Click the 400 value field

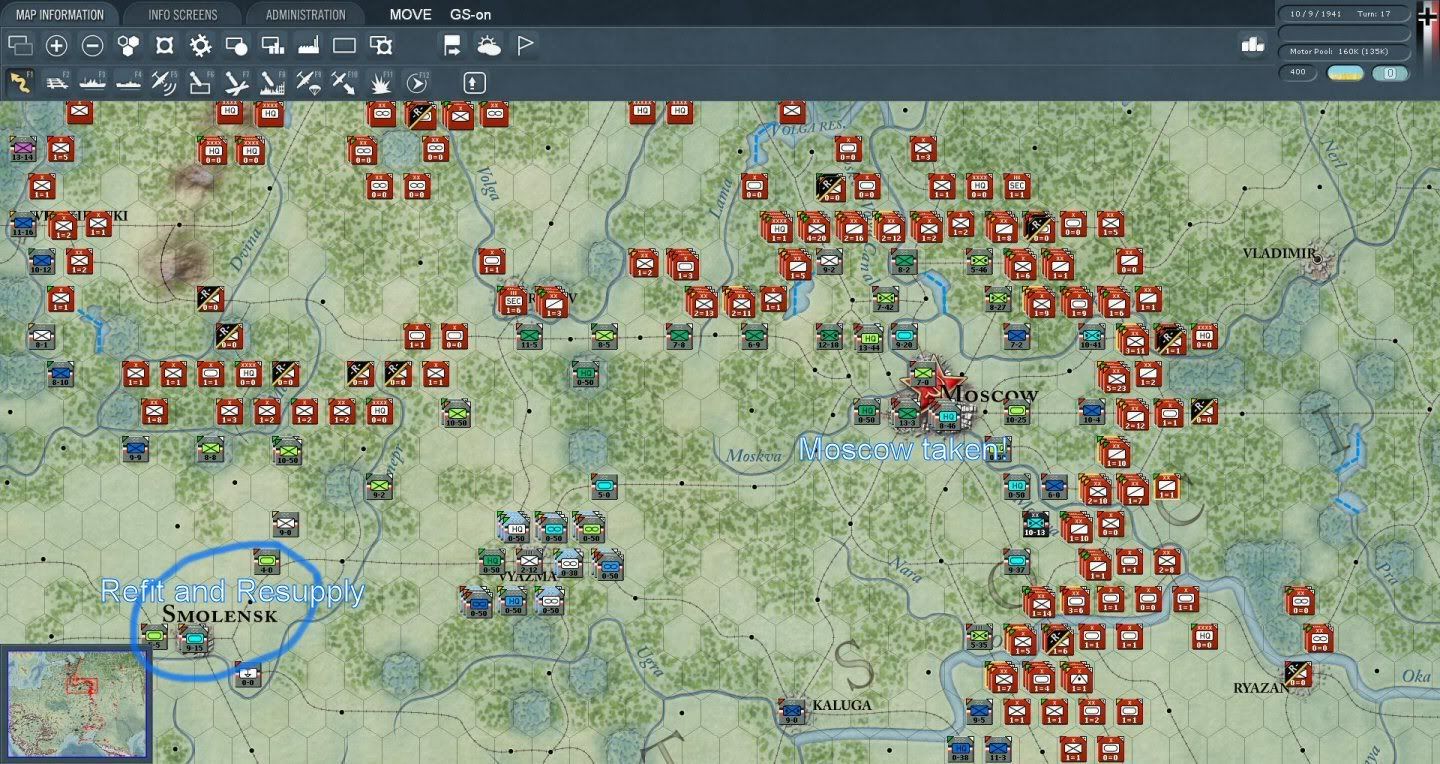pyautogui.click(x=1298, y=73)
